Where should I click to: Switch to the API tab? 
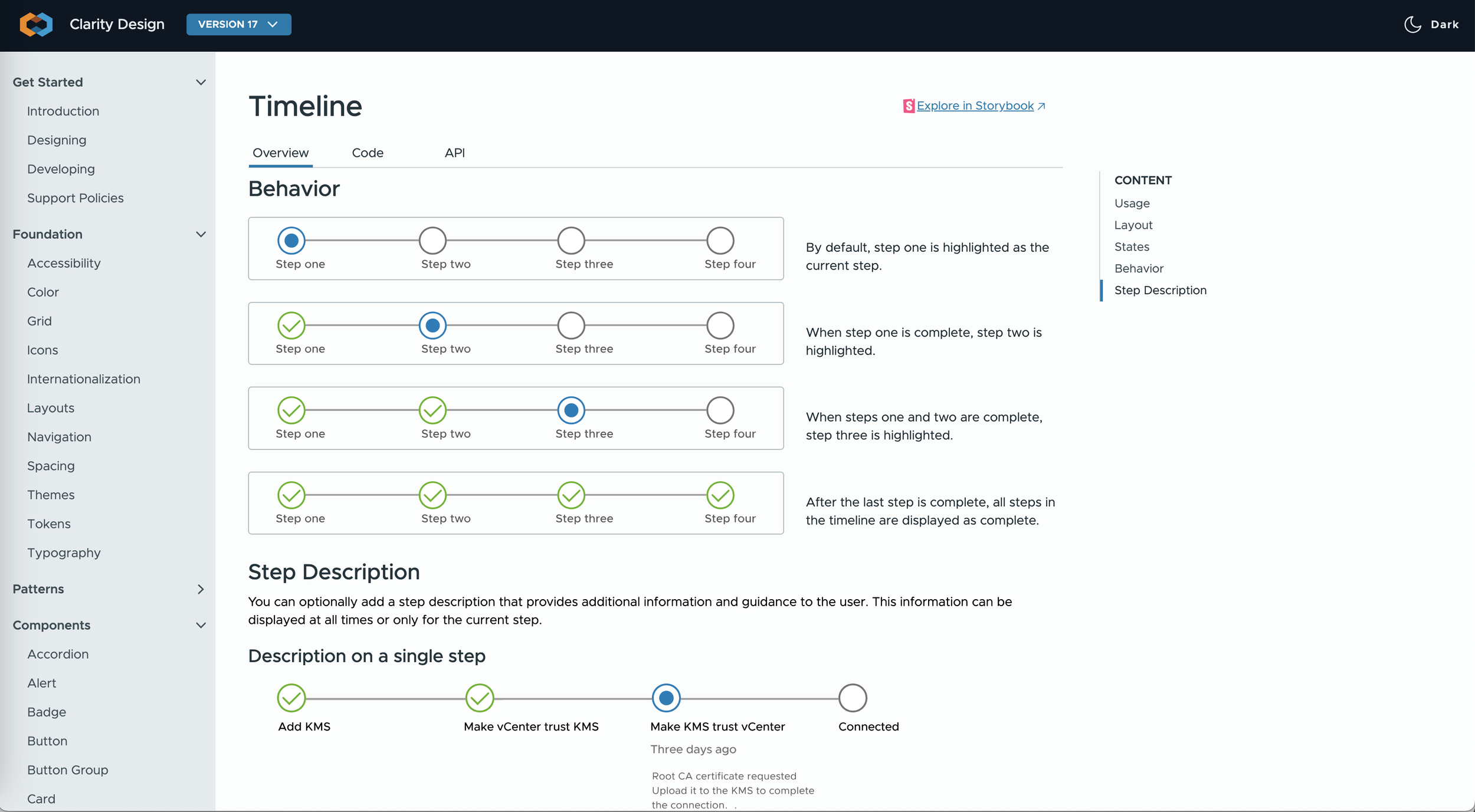(x=454, y=153)
